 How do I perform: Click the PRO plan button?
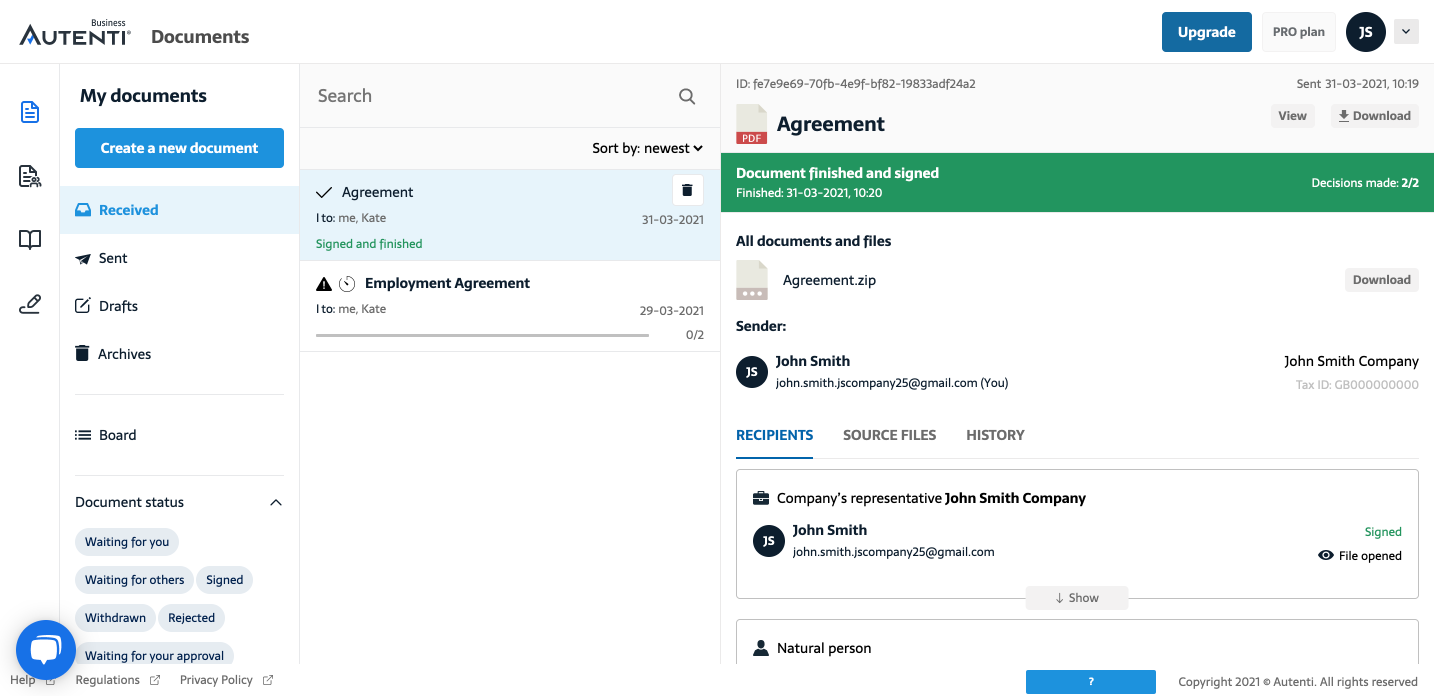point(1299,32)
